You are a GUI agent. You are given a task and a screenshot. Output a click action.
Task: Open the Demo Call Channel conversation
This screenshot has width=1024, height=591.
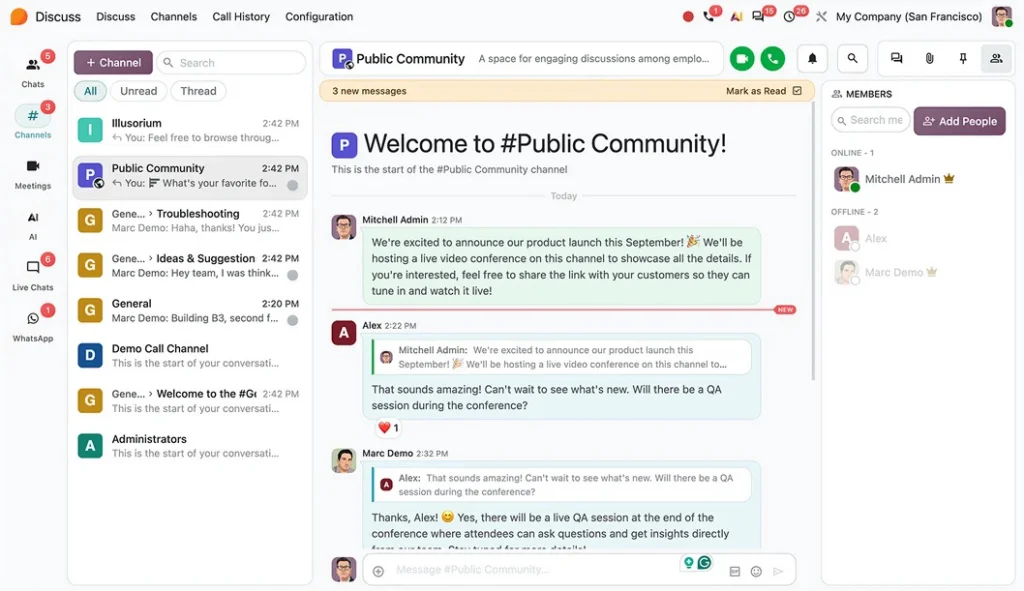(x=189, y=356)
